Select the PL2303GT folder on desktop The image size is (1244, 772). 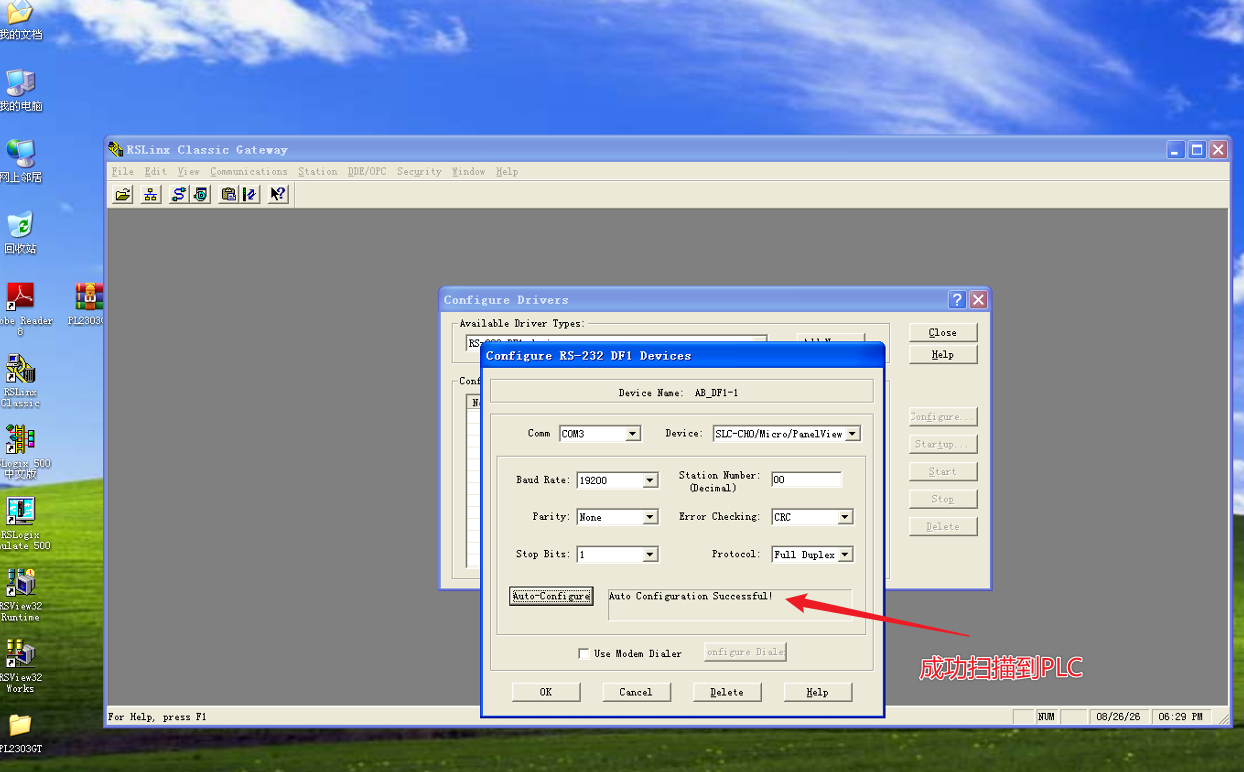[20, 733]
